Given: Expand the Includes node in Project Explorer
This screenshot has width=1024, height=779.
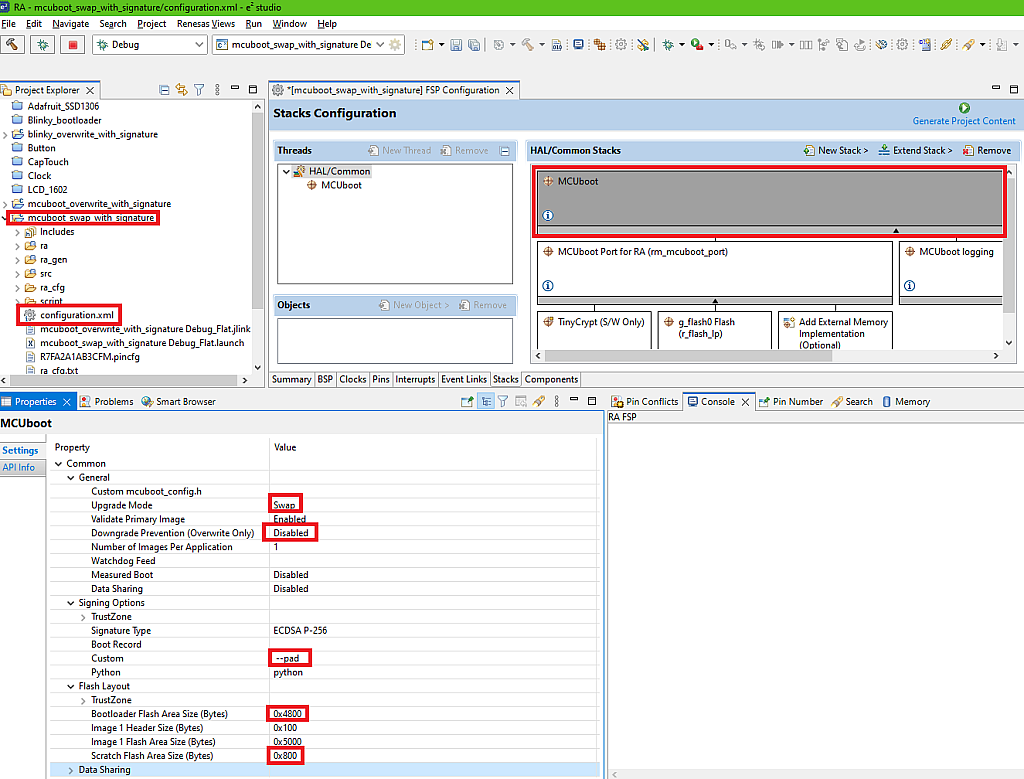Looking at the screenshot, I should point(18,231).
